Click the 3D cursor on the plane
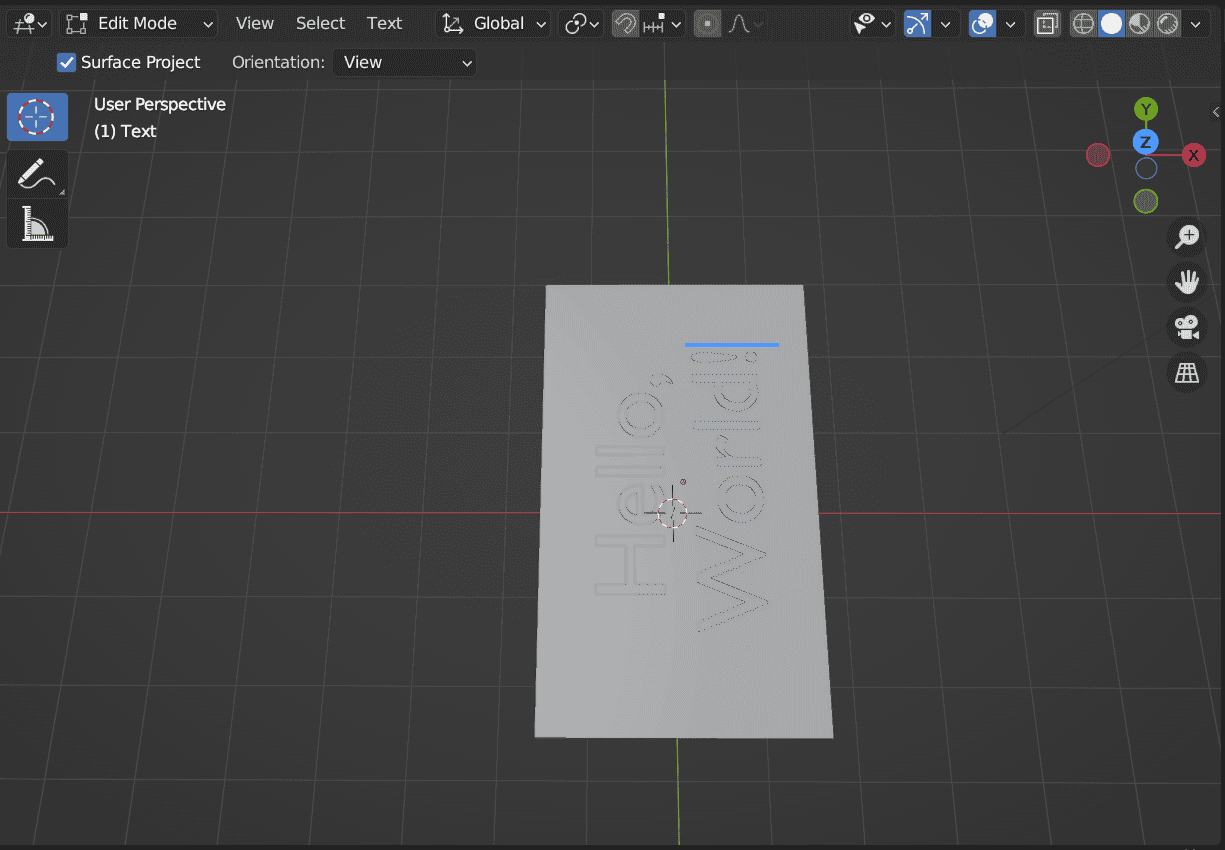The width and height of the screenshot is (1225, 850). (674, 513)
